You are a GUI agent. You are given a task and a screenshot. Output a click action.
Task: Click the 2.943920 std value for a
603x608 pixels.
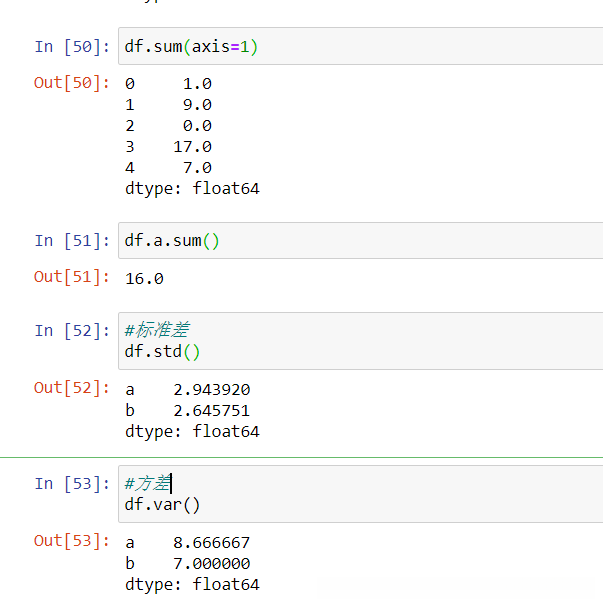(211, 389)
